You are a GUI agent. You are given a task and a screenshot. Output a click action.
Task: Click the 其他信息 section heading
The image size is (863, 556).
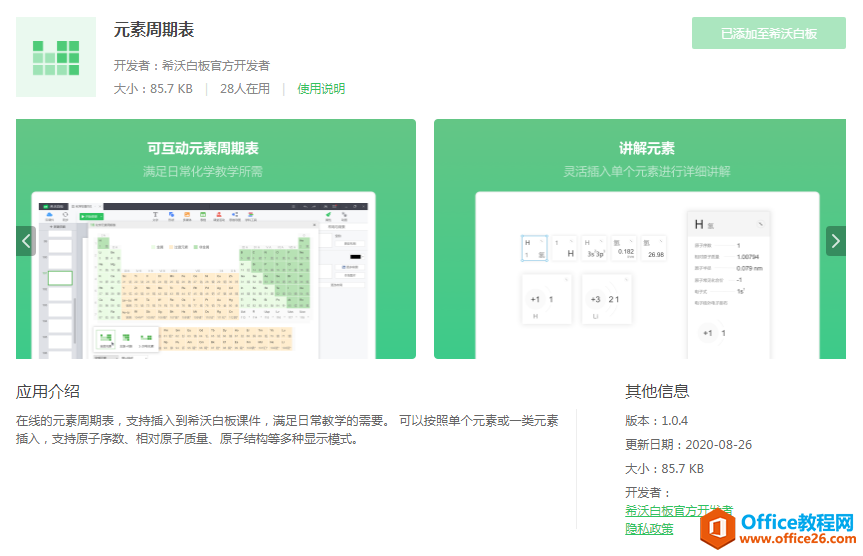pos(657,391)
